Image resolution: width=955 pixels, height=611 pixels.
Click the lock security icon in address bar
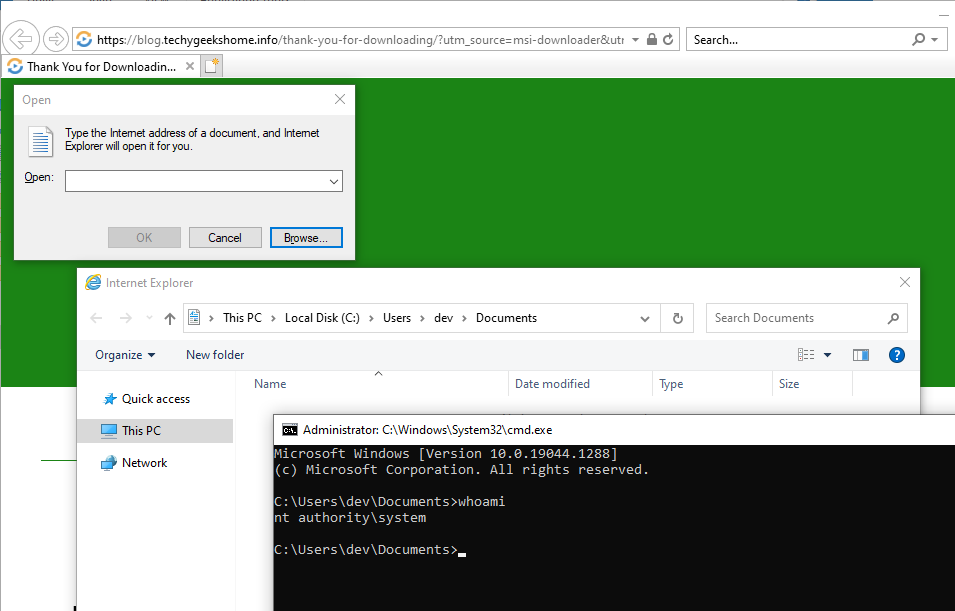point(651,40)
